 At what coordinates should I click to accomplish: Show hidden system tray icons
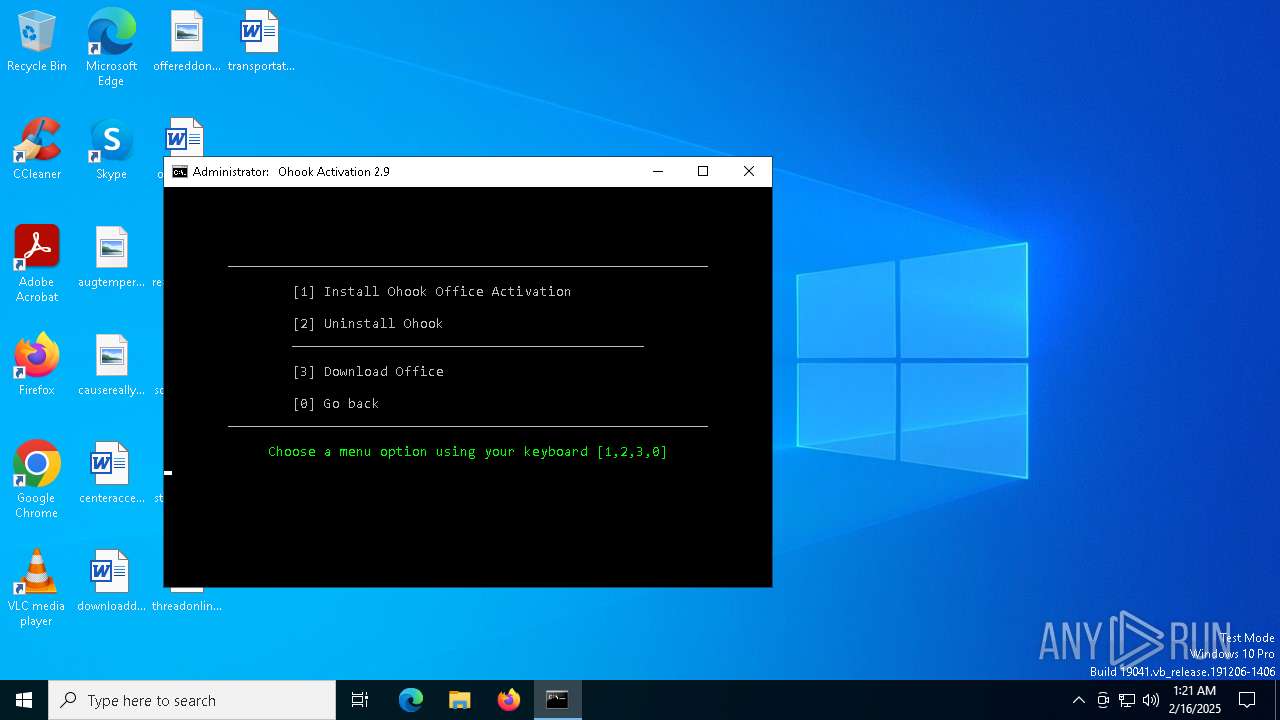1078,700
